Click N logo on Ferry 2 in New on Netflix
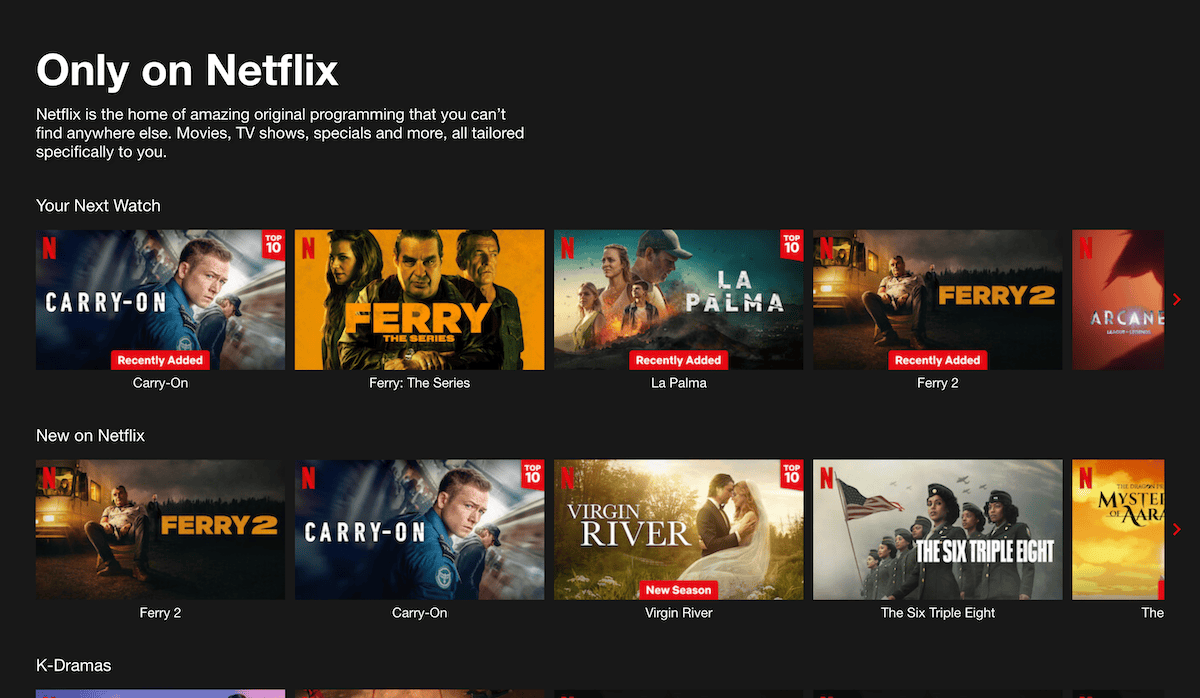This screenshot has width=1200, height=698. pos(49,477)
